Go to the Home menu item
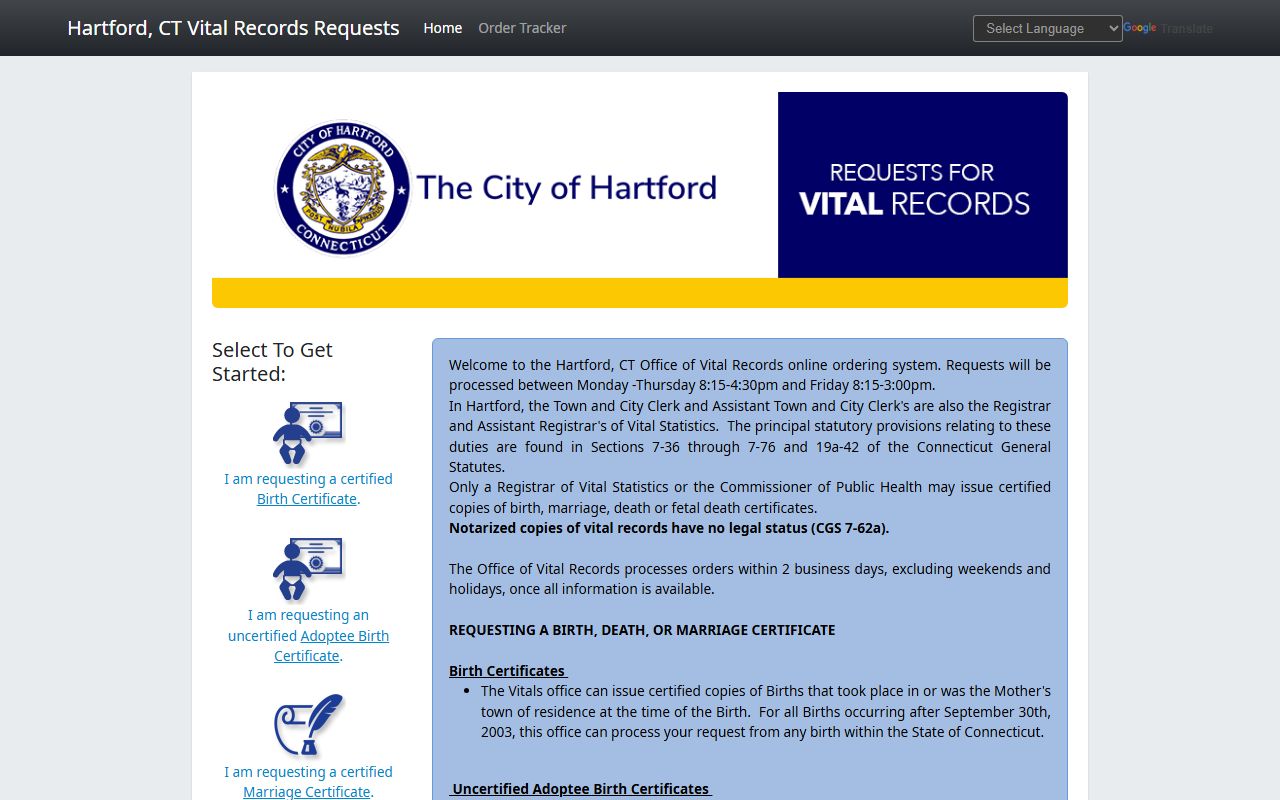This screenshot has width=1280, height=800. point(442,28)
